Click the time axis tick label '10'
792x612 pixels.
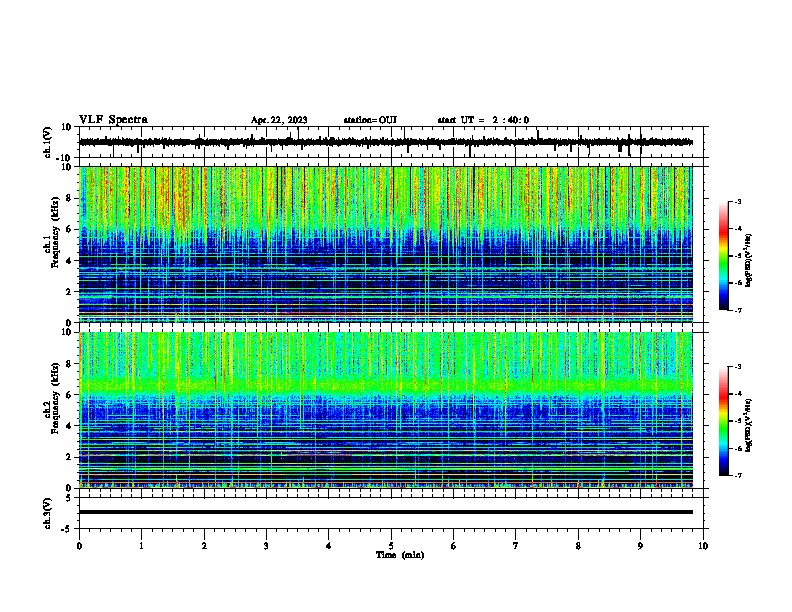pos(703,546)
